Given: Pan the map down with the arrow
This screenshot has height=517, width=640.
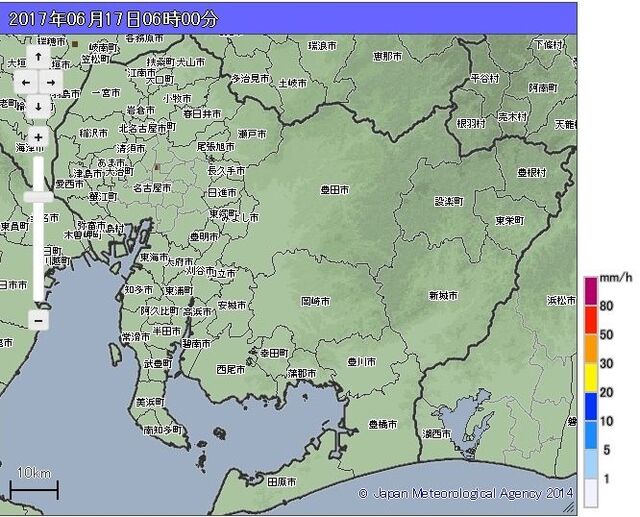Looking at the screenshot, I should tap(38, 107).
